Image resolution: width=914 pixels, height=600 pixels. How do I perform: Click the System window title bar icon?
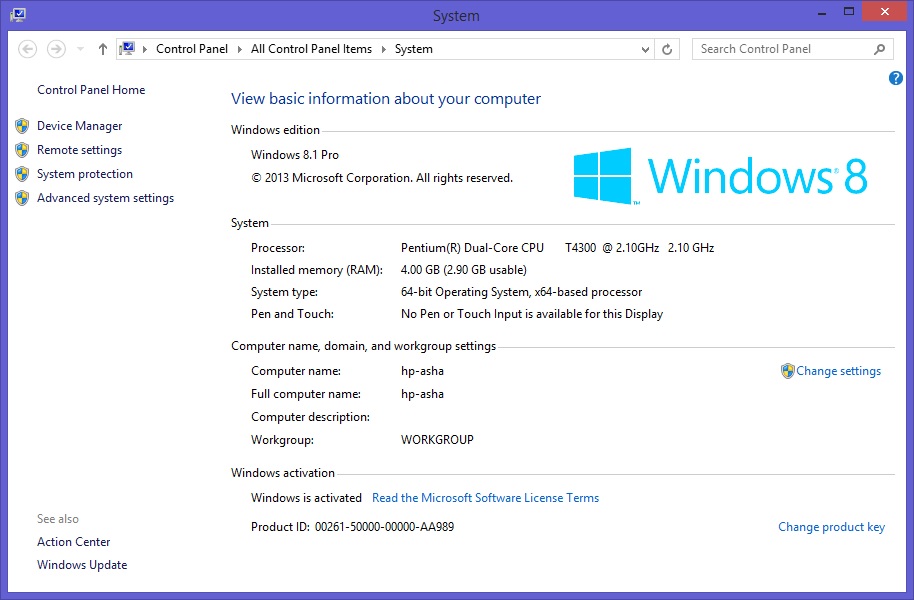17,15
